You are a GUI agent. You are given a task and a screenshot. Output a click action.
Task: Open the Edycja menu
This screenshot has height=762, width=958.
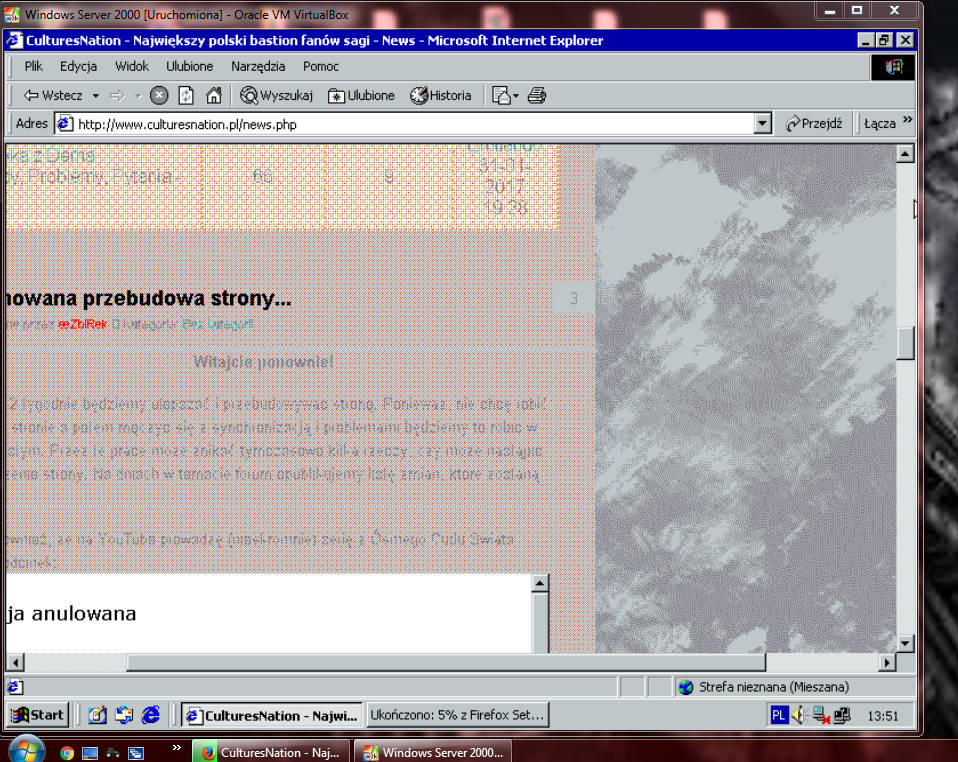coord(78,66)
